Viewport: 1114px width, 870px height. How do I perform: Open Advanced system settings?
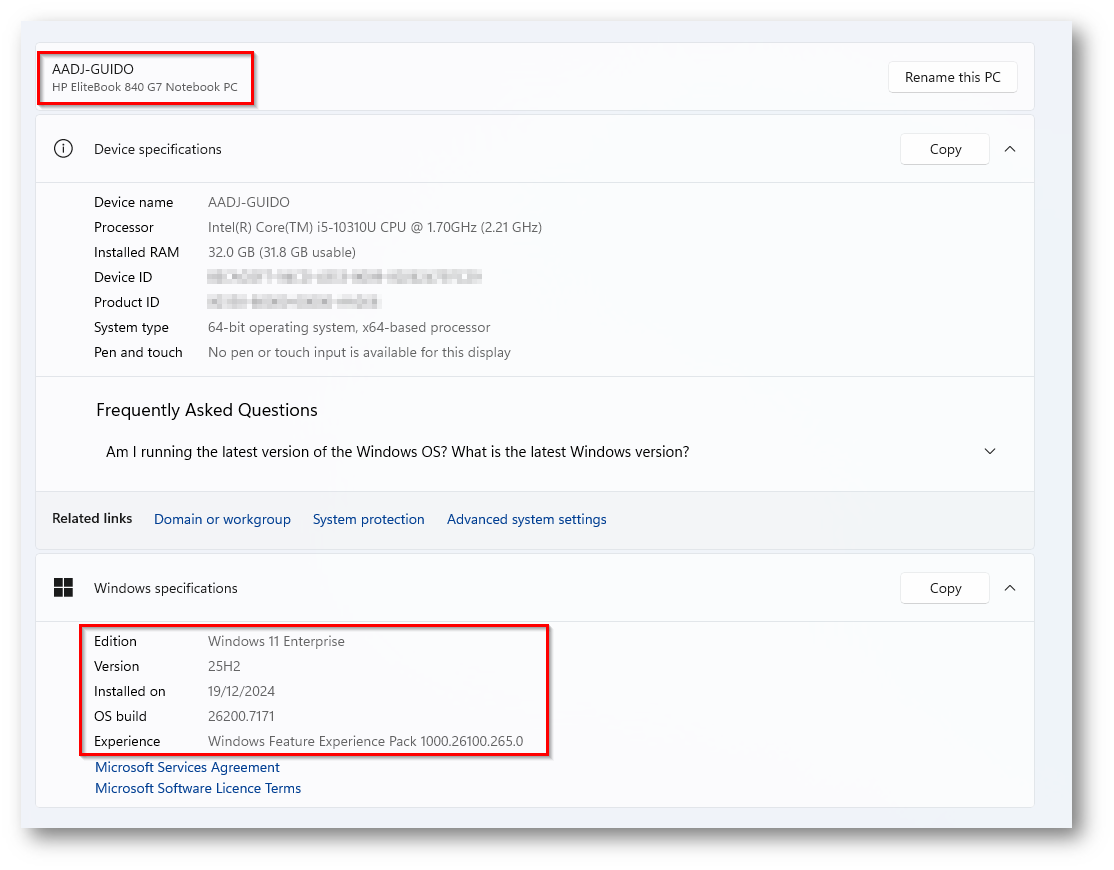point(526,519)
